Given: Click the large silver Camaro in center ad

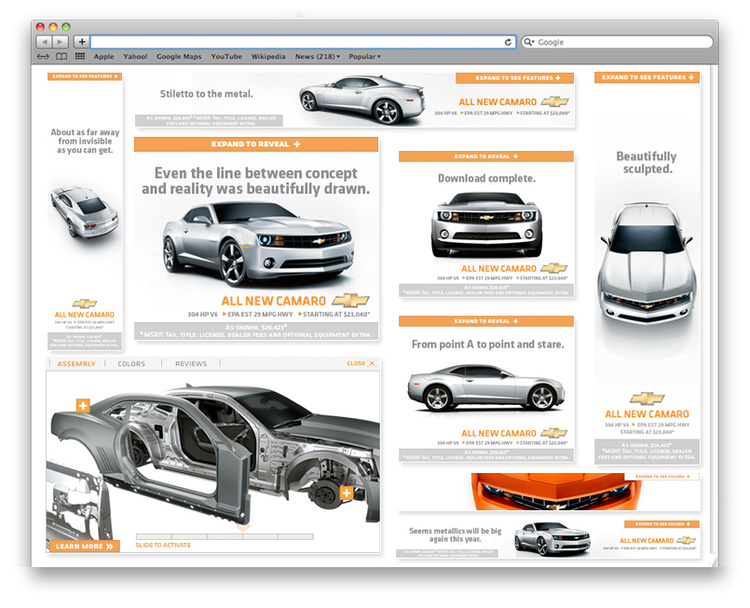Looking at the screenshot, I should coord(258,243).
